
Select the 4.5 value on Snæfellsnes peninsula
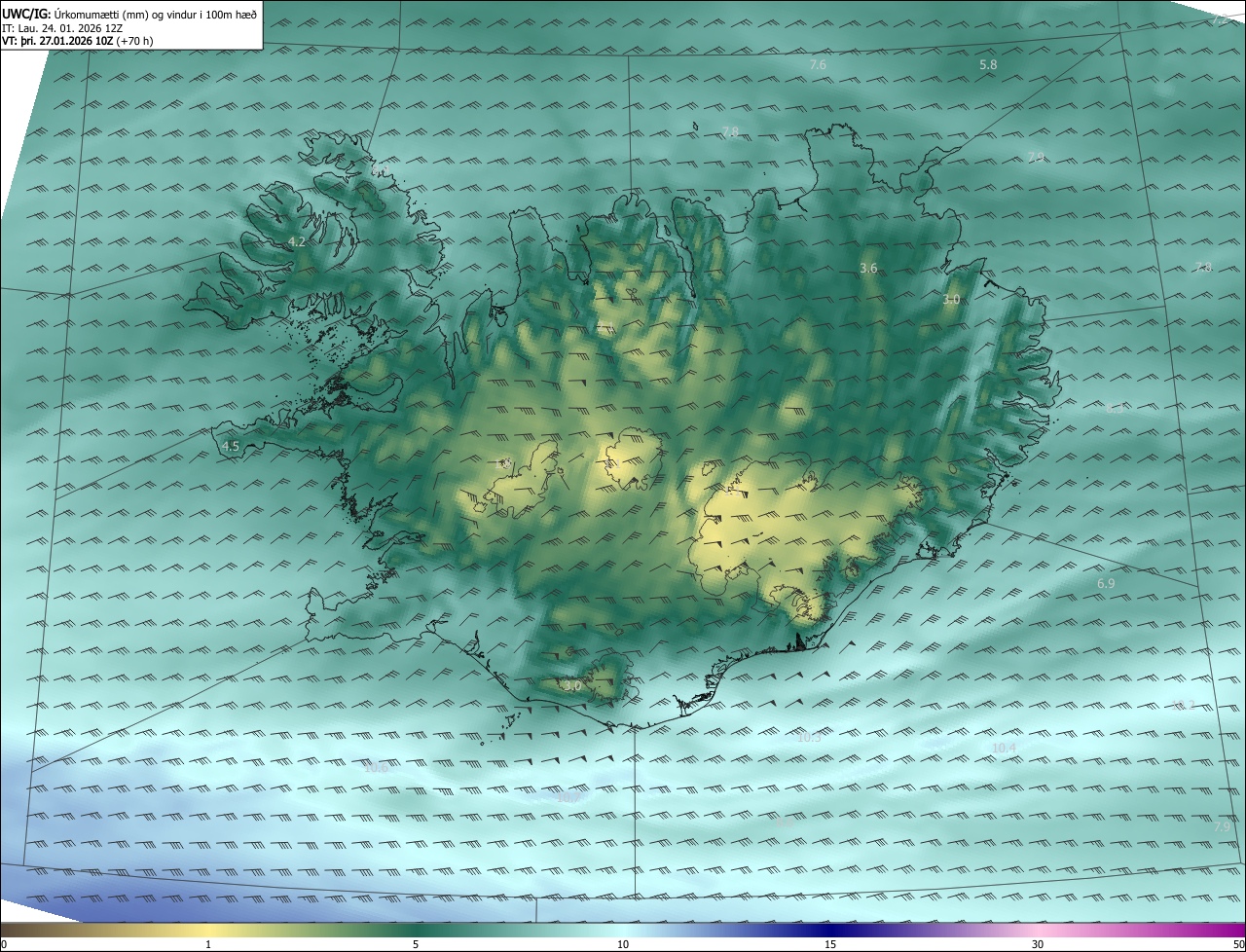pos(231,447)
